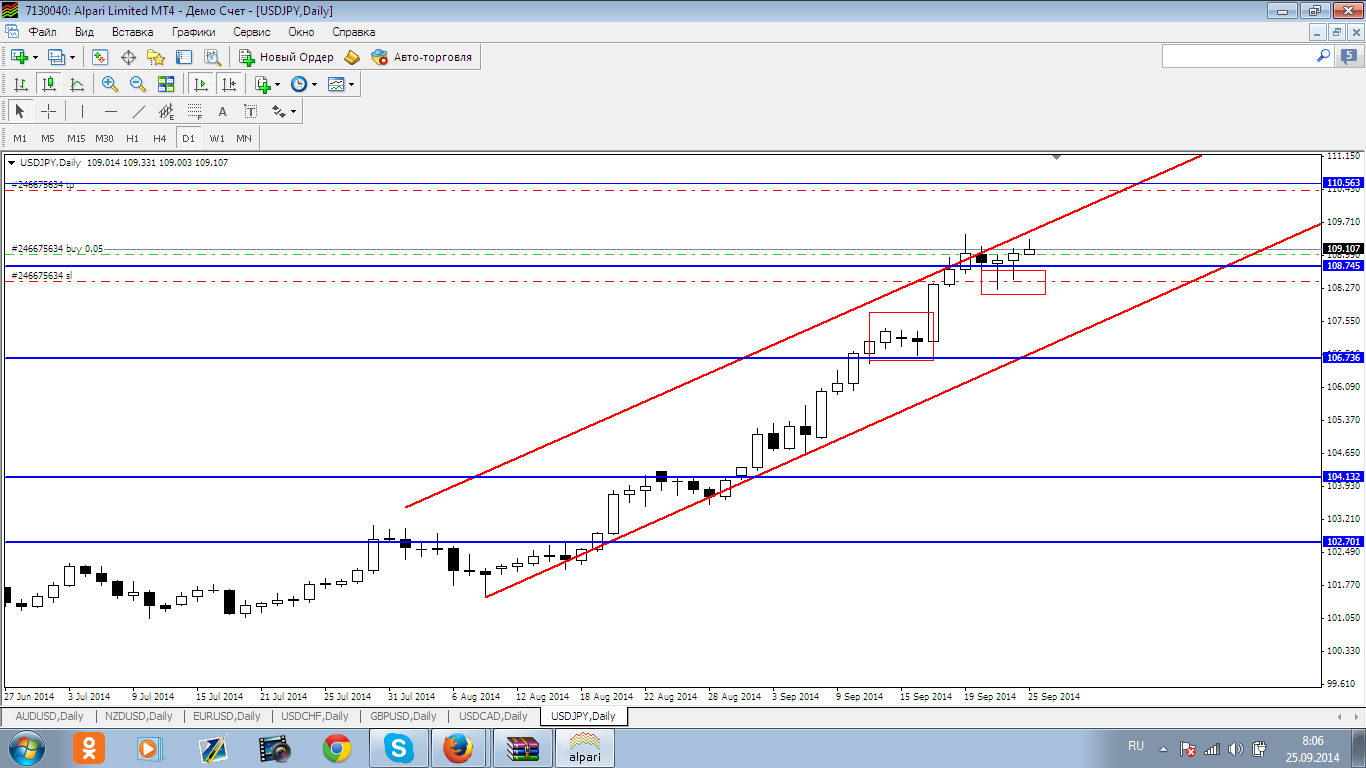1366x768 pixels.
Task: Switch chart to bar chart type
Action: point(20,84)
